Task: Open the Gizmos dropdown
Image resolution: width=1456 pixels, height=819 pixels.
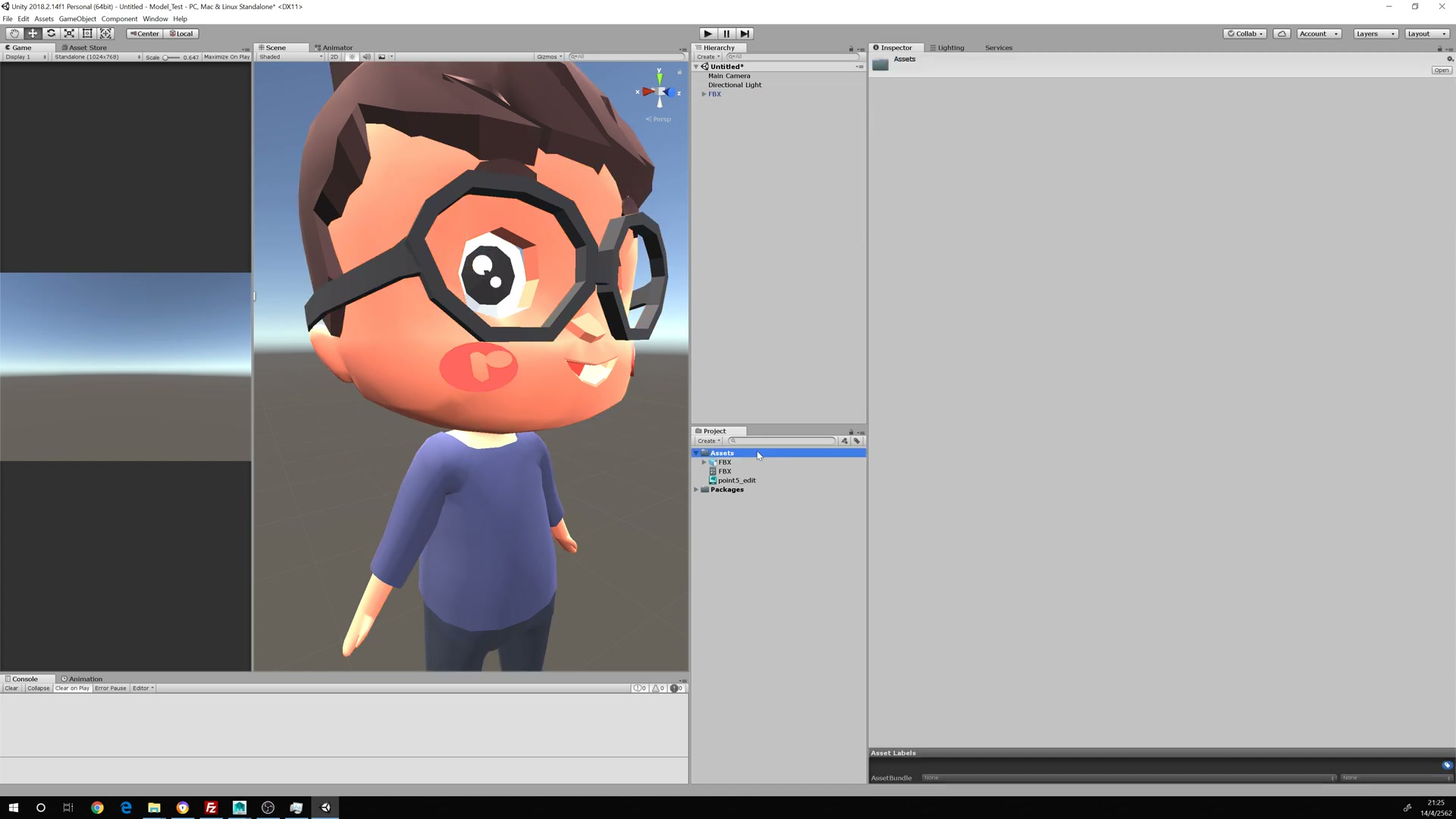Action: pyautogui.click(x=550, y=57)
